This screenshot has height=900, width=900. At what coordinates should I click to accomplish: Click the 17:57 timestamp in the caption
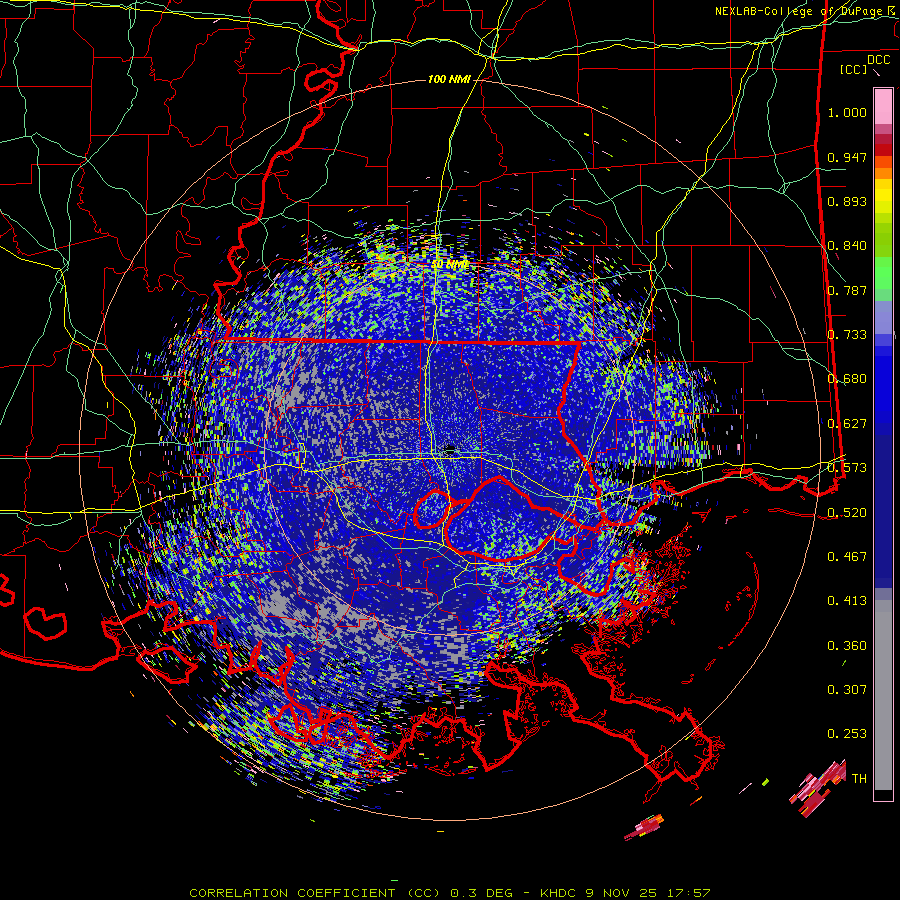point(689,893)
